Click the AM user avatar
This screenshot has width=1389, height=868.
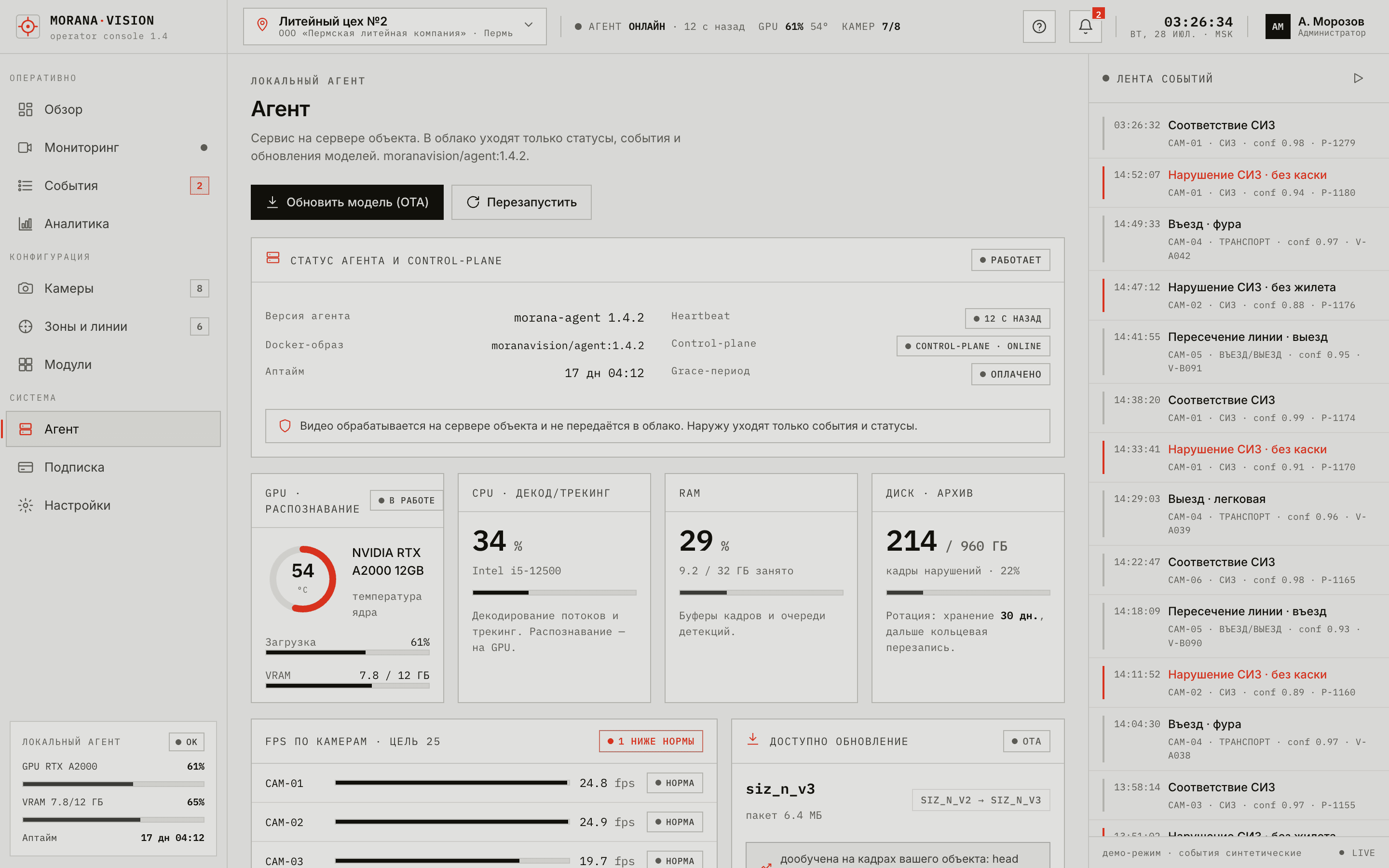click(1278, 27)
